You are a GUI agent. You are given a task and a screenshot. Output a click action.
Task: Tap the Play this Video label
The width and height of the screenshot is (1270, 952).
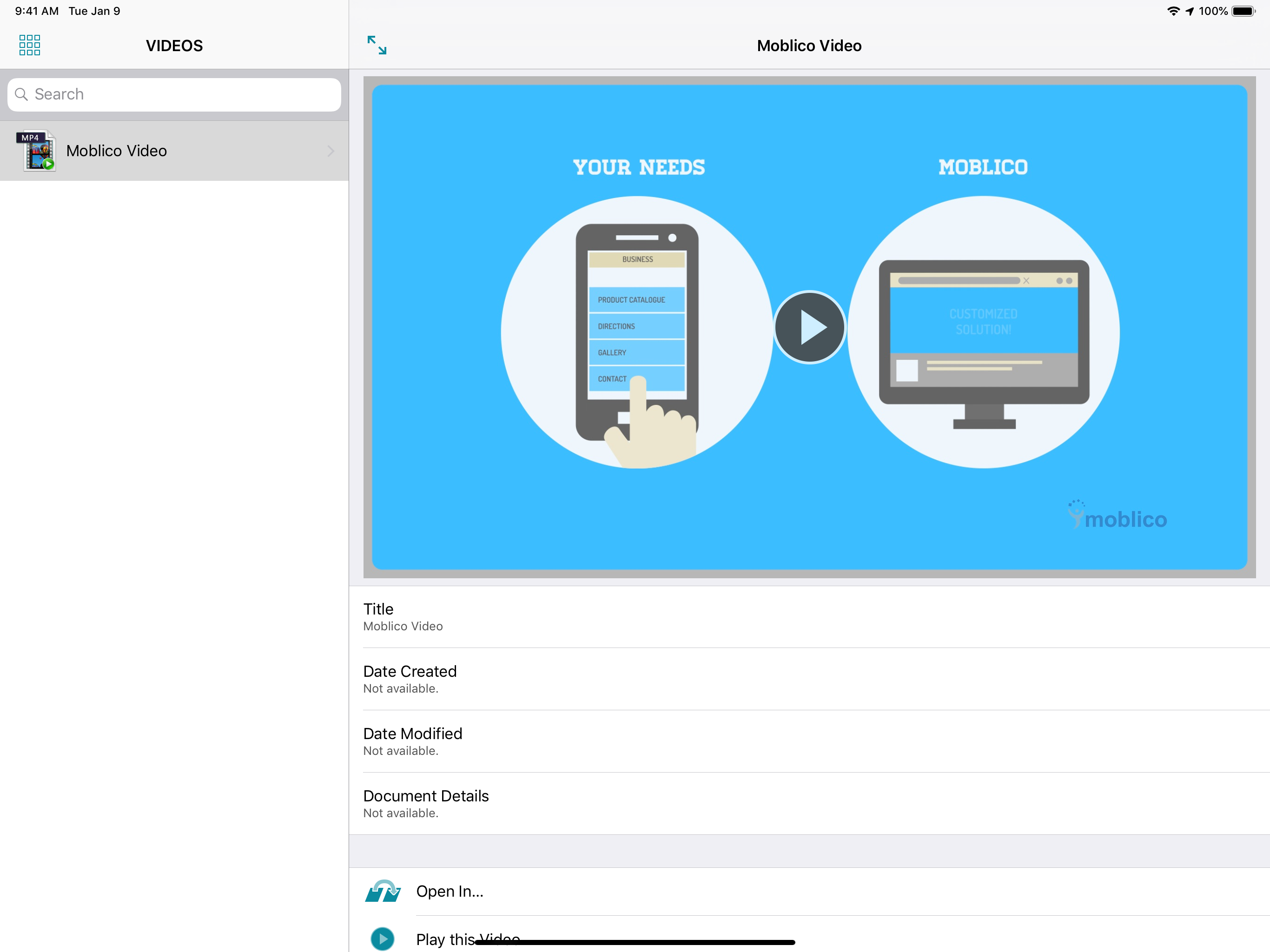pos(468,939)
